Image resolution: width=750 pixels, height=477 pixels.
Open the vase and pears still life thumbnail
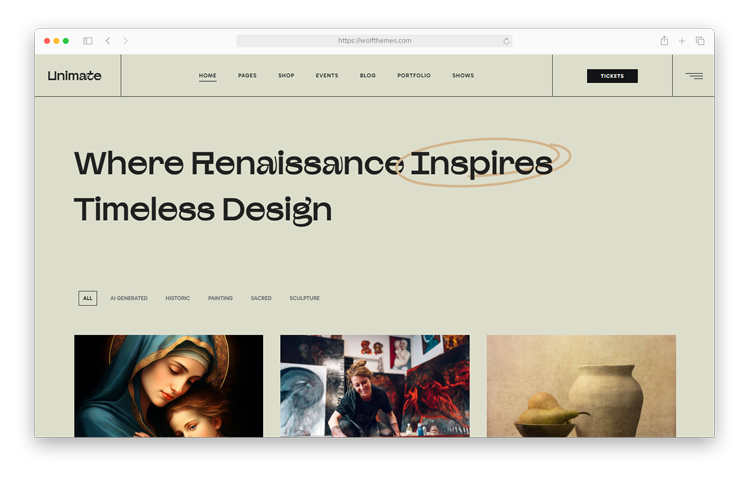[x=581, y=386]
